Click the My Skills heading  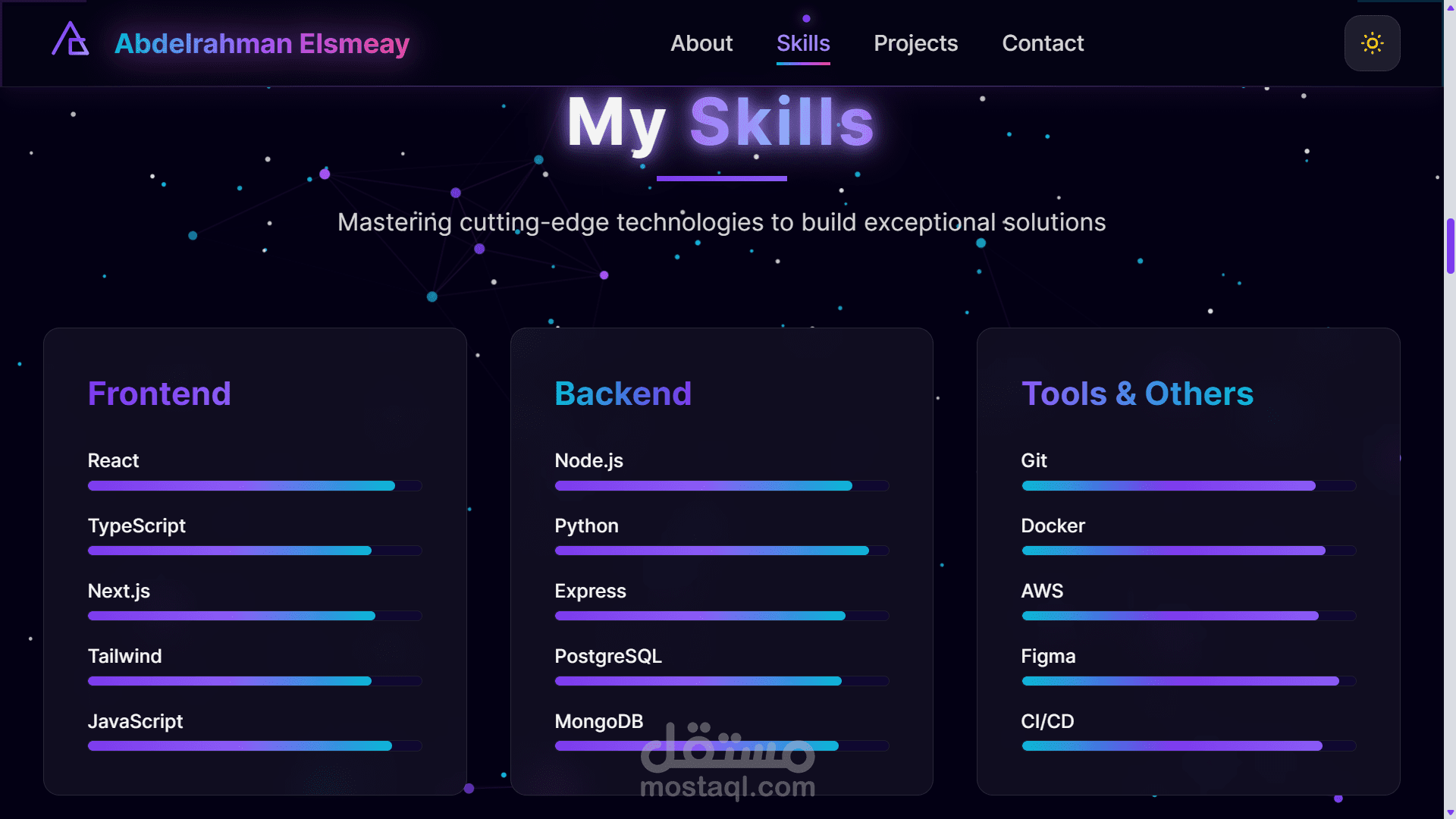(720, 123)
